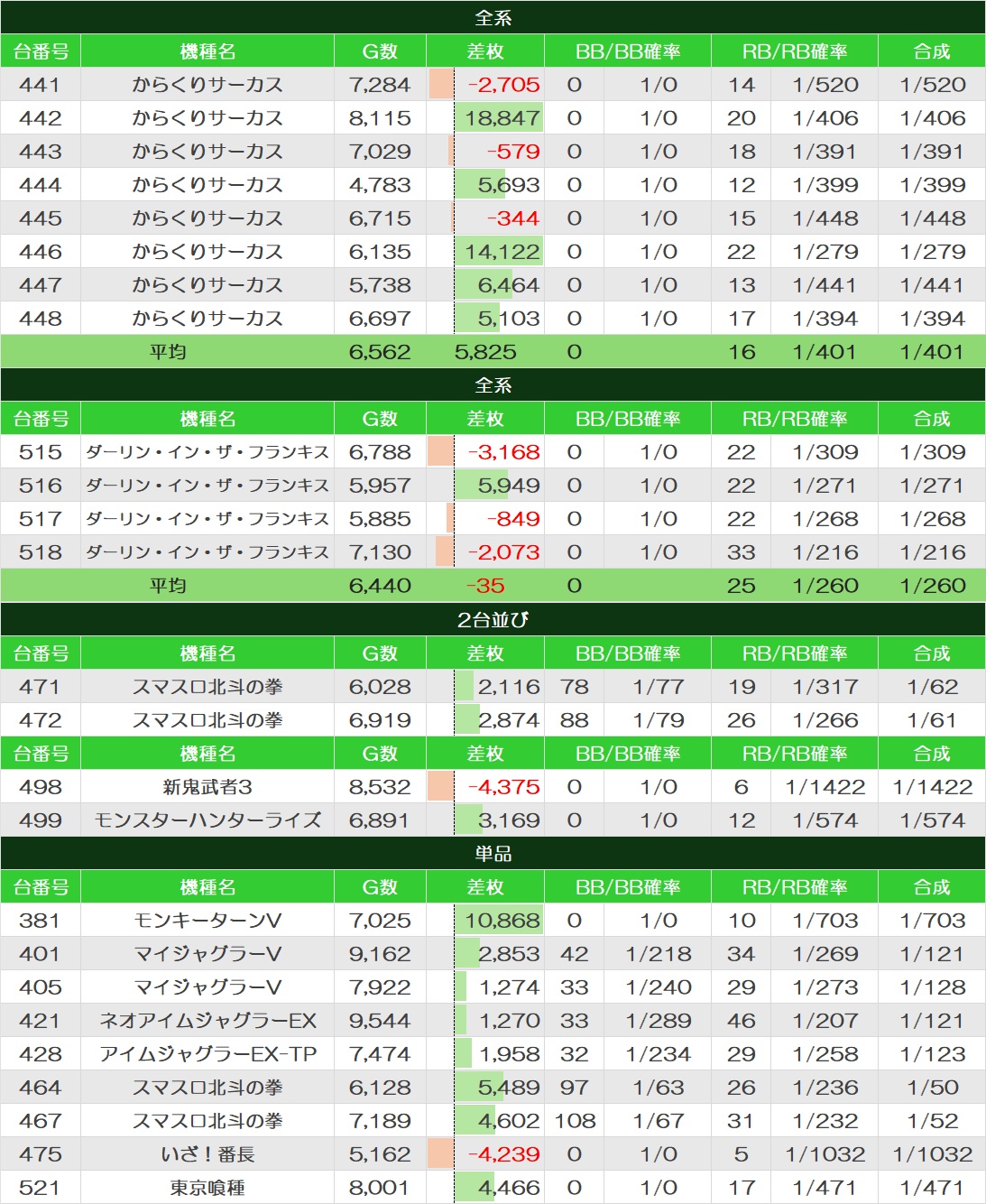Select ネオアイムジャグラーEX machine name

click(x=207, y=1021)
